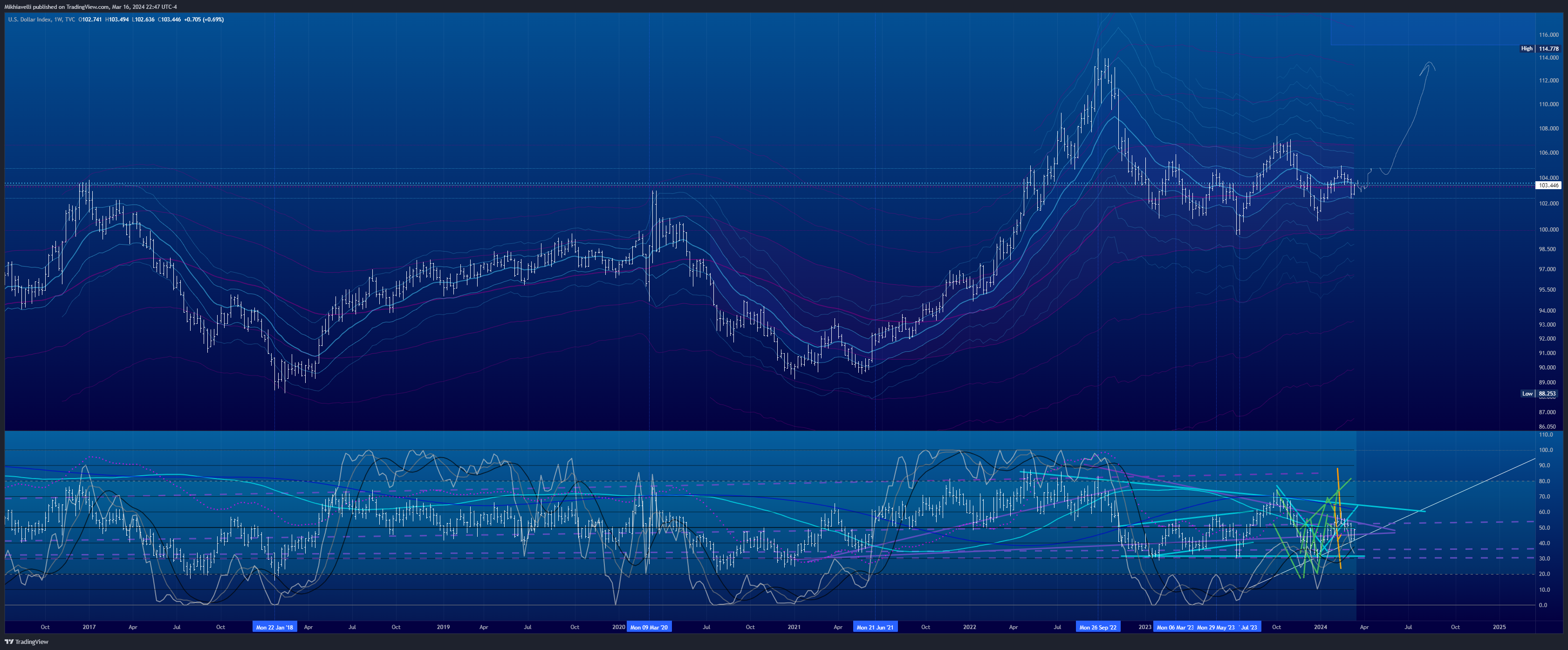Click the Mon 22 Jan '18 date marker

(x=274, y=627)
